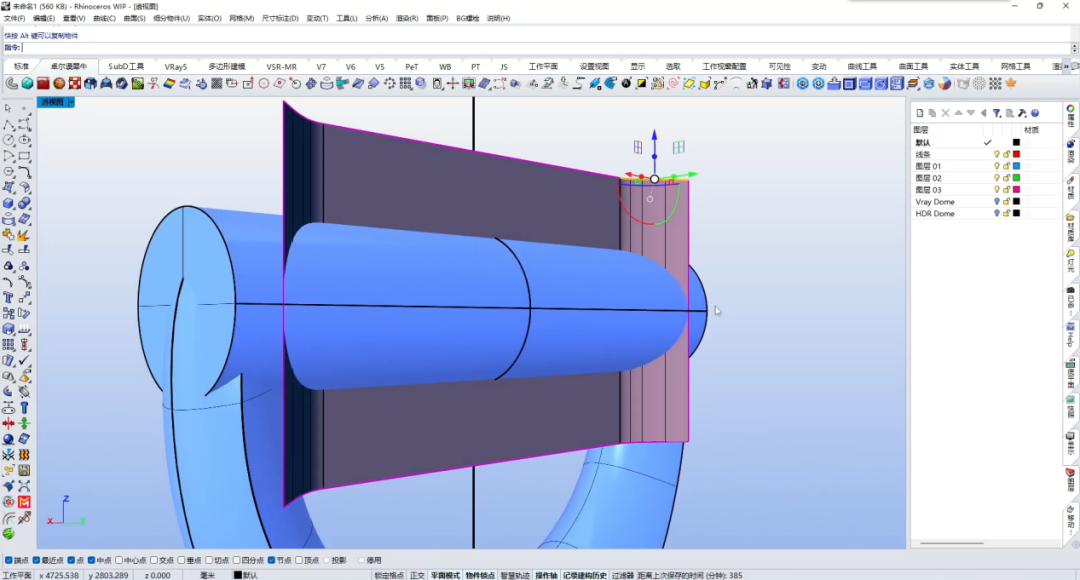Viewport: 1080px width, 580px height.
Task: Expand the toolbar tabs overflow chevron
Action: point(1067,67)
